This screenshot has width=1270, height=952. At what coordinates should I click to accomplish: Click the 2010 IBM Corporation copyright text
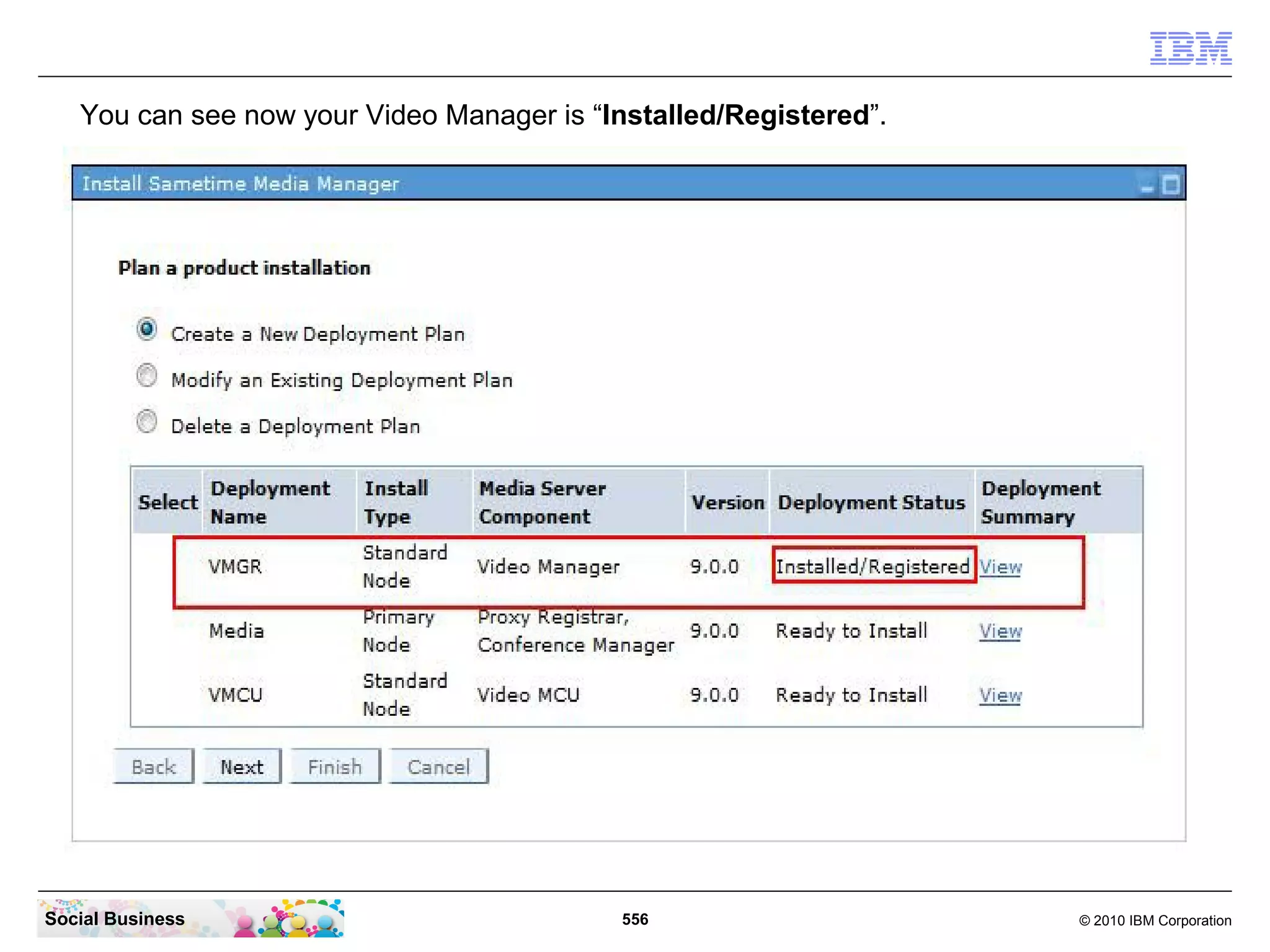(1155, 920)
